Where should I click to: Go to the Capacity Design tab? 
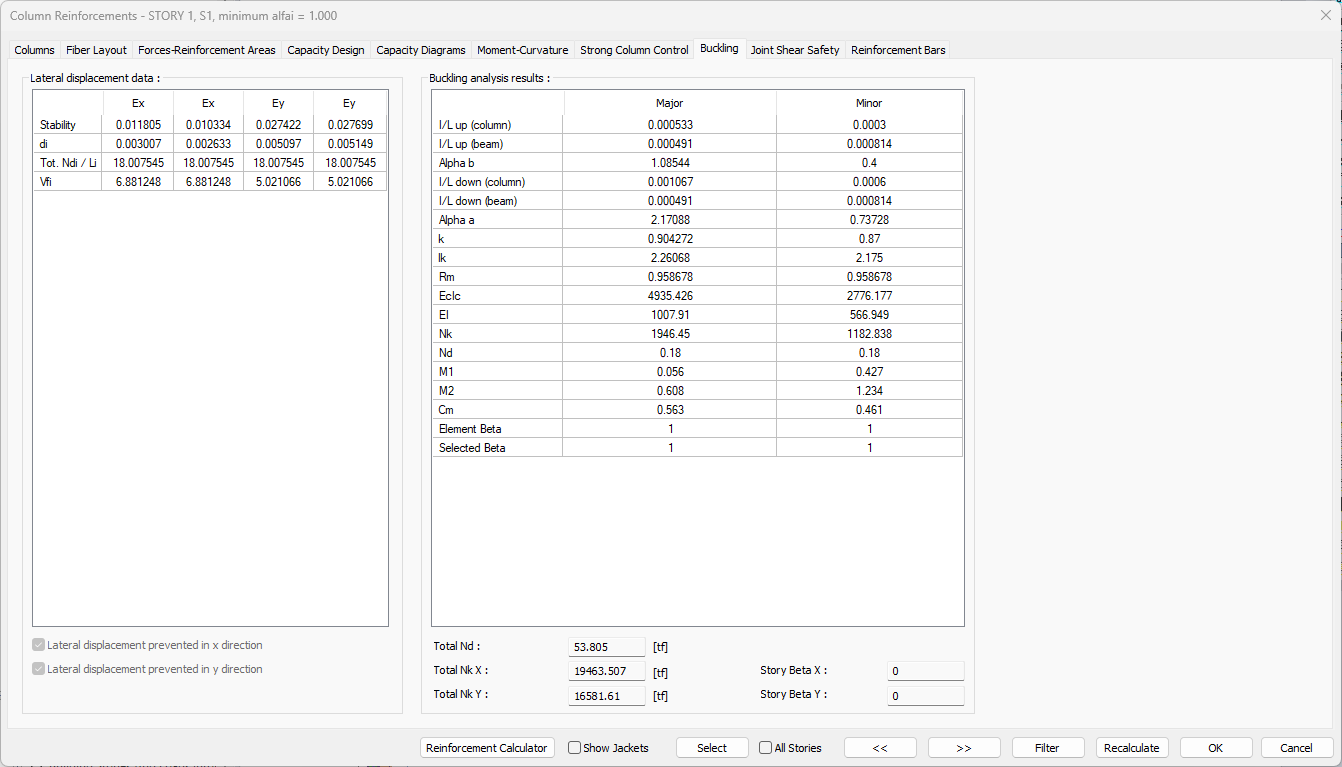tap(325, 50)
